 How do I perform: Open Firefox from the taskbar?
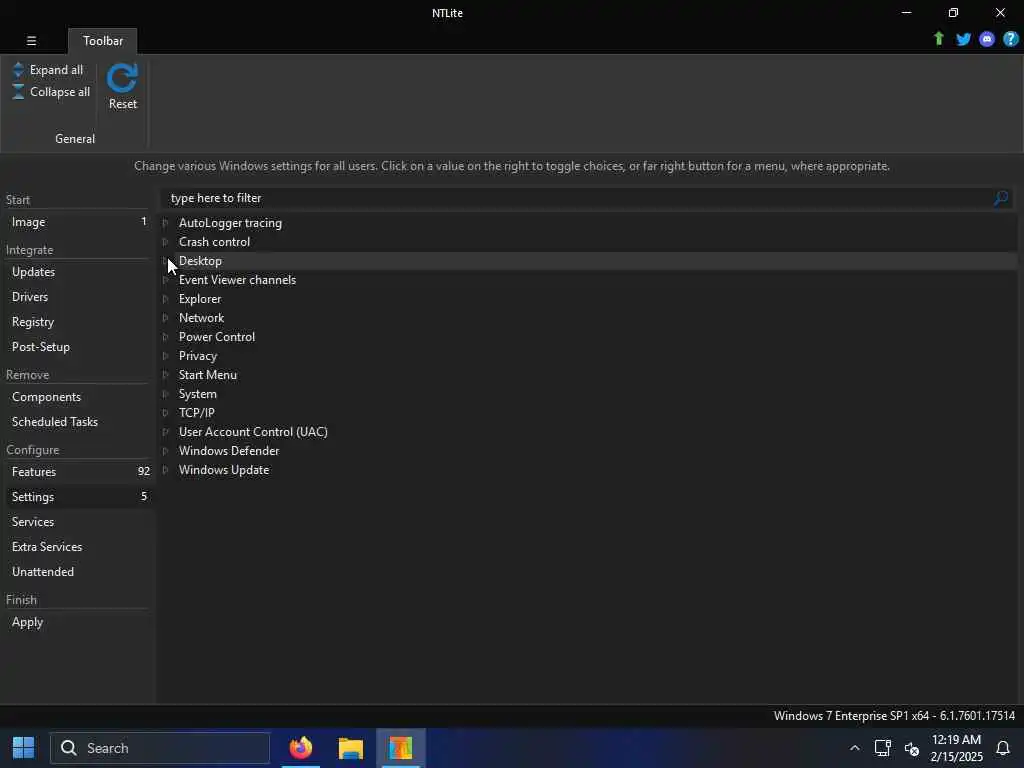301,748
